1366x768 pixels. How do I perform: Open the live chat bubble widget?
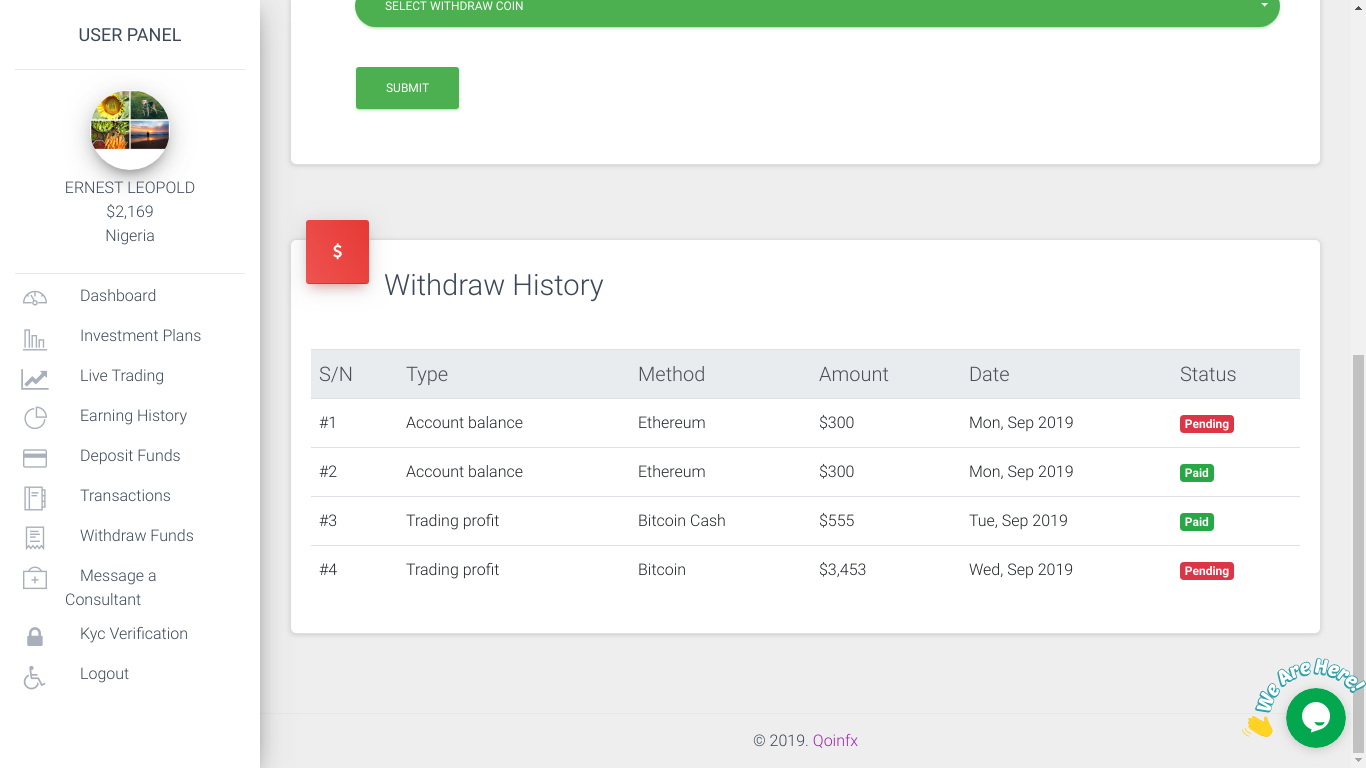pyautogui.click(x=1315, y=718)
